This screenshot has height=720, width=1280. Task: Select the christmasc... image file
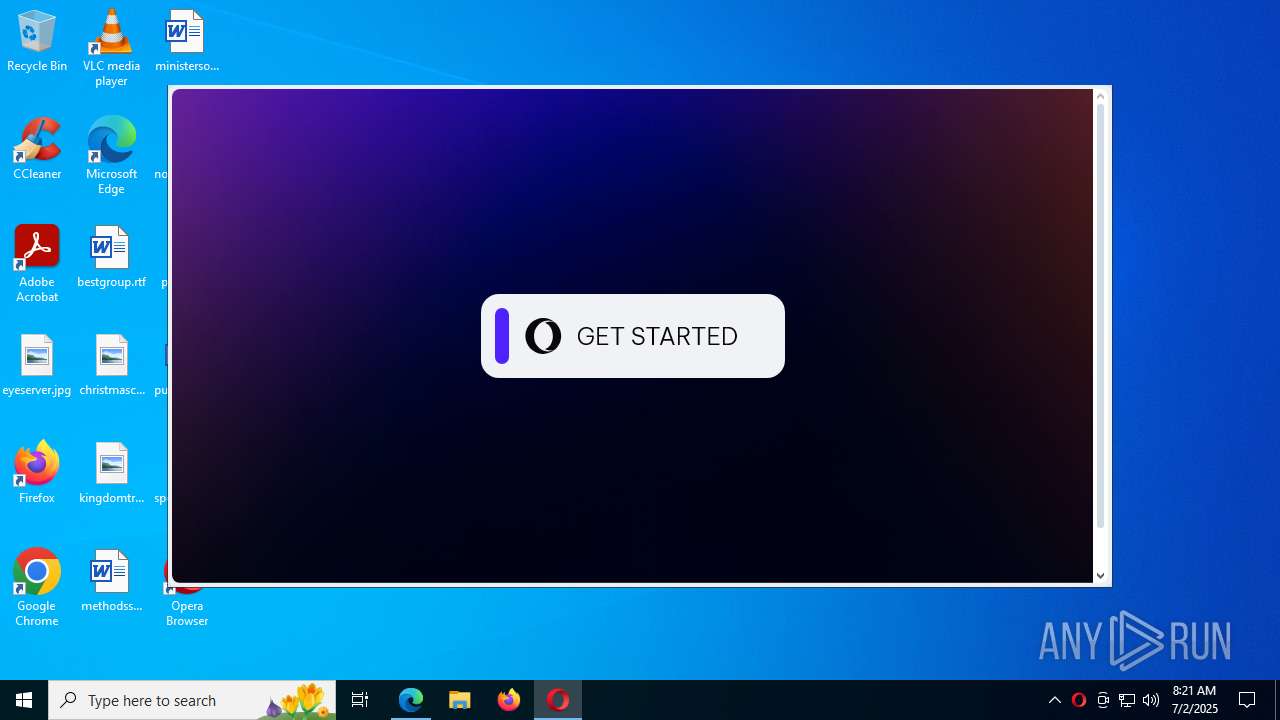(x=111, y=366)
